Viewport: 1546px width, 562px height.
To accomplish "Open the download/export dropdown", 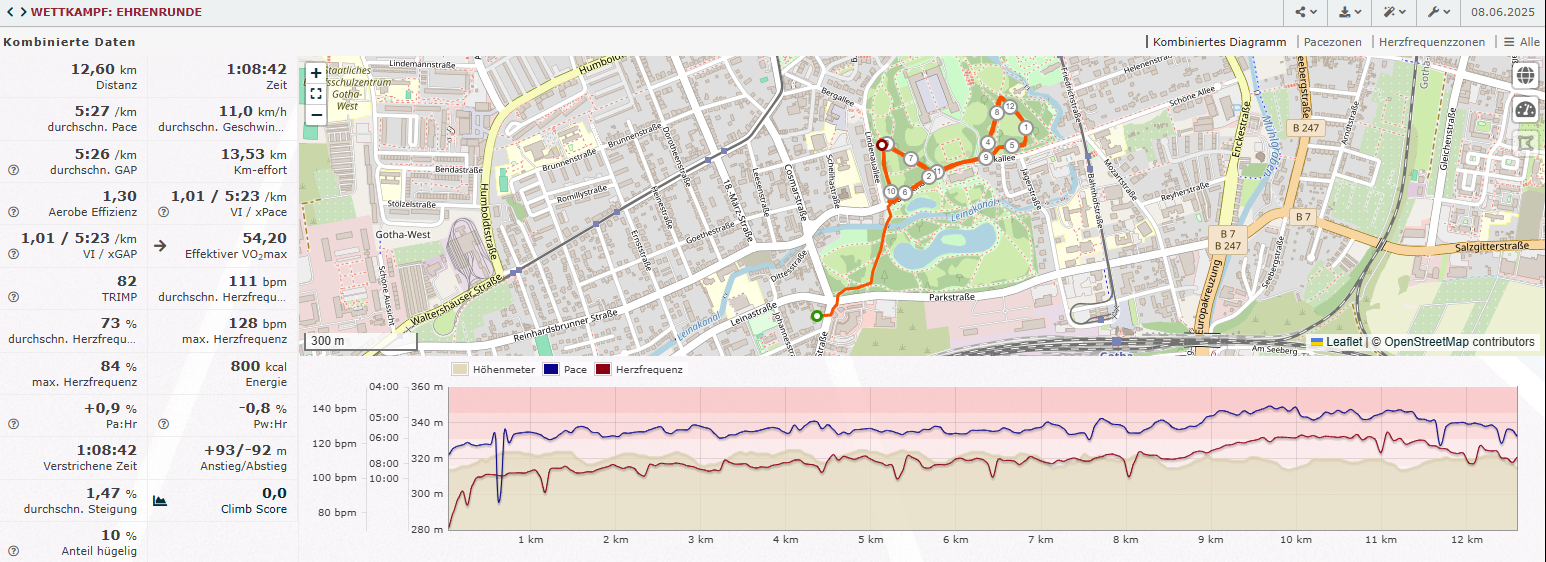I will coord(1350,12).
